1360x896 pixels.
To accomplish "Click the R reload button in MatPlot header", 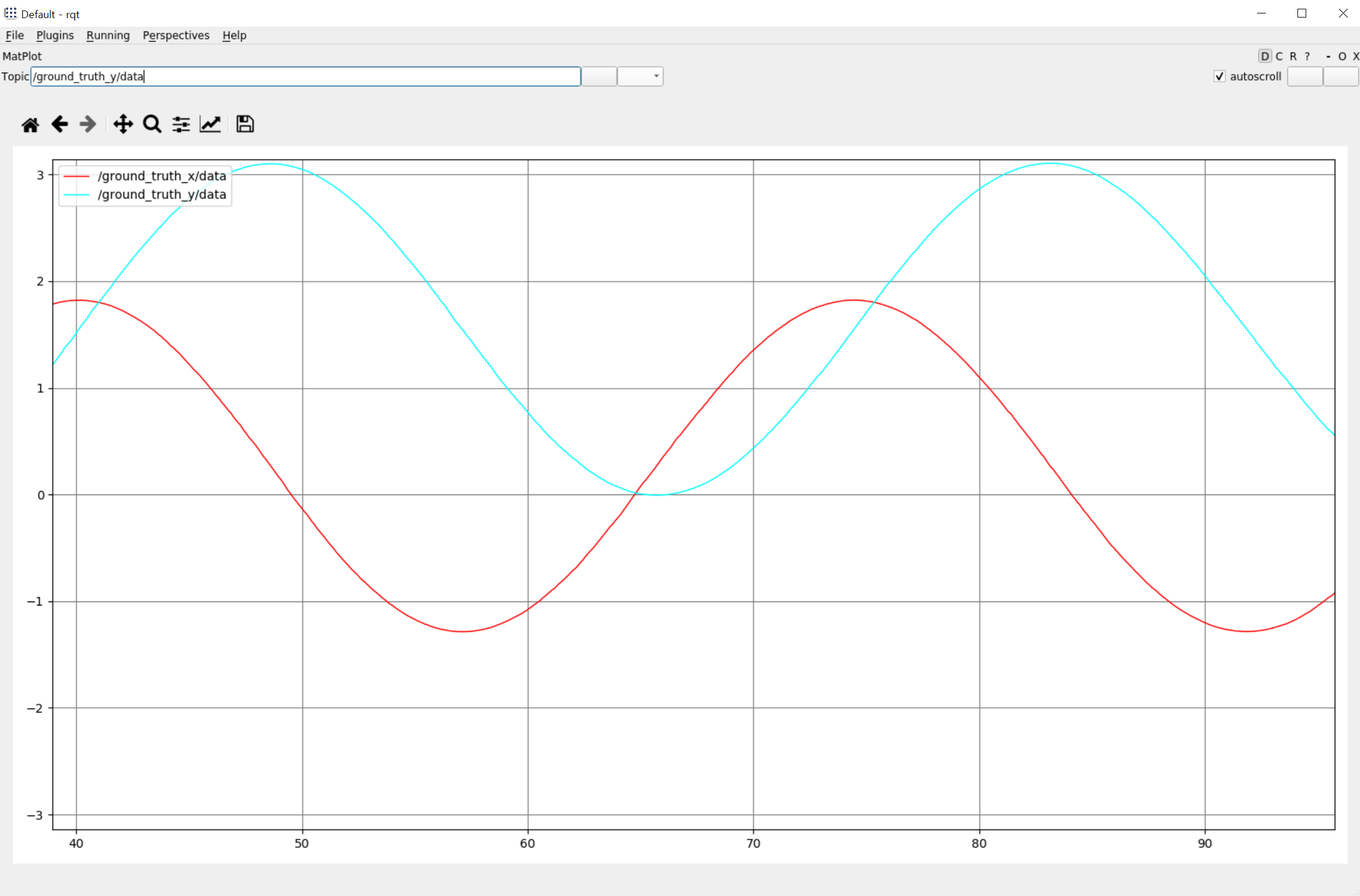I will point(1293,56).
